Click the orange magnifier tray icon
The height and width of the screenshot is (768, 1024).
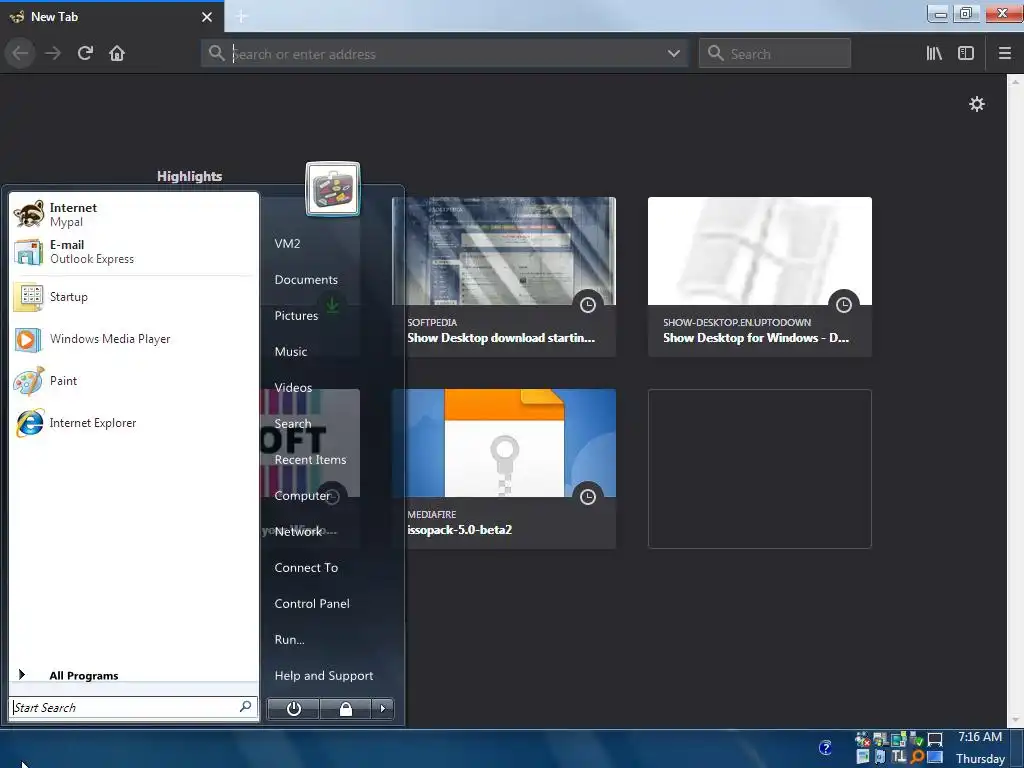(x=917, y=757)
